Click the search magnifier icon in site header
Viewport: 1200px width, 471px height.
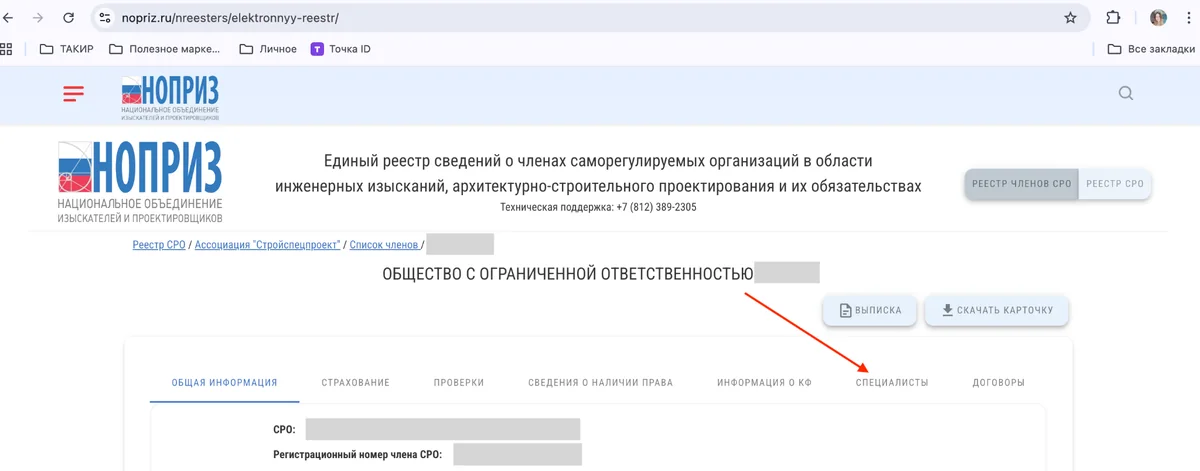pyautogui.click(x=1126, y=94)
